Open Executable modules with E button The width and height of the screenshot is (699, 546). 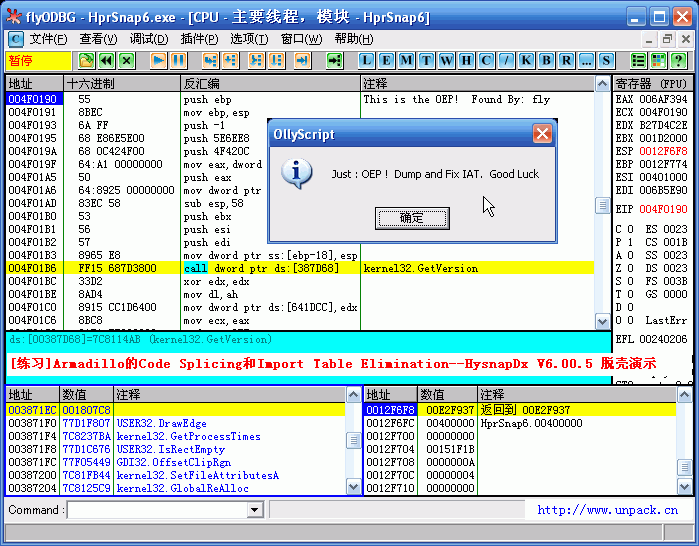pos(385,61)
